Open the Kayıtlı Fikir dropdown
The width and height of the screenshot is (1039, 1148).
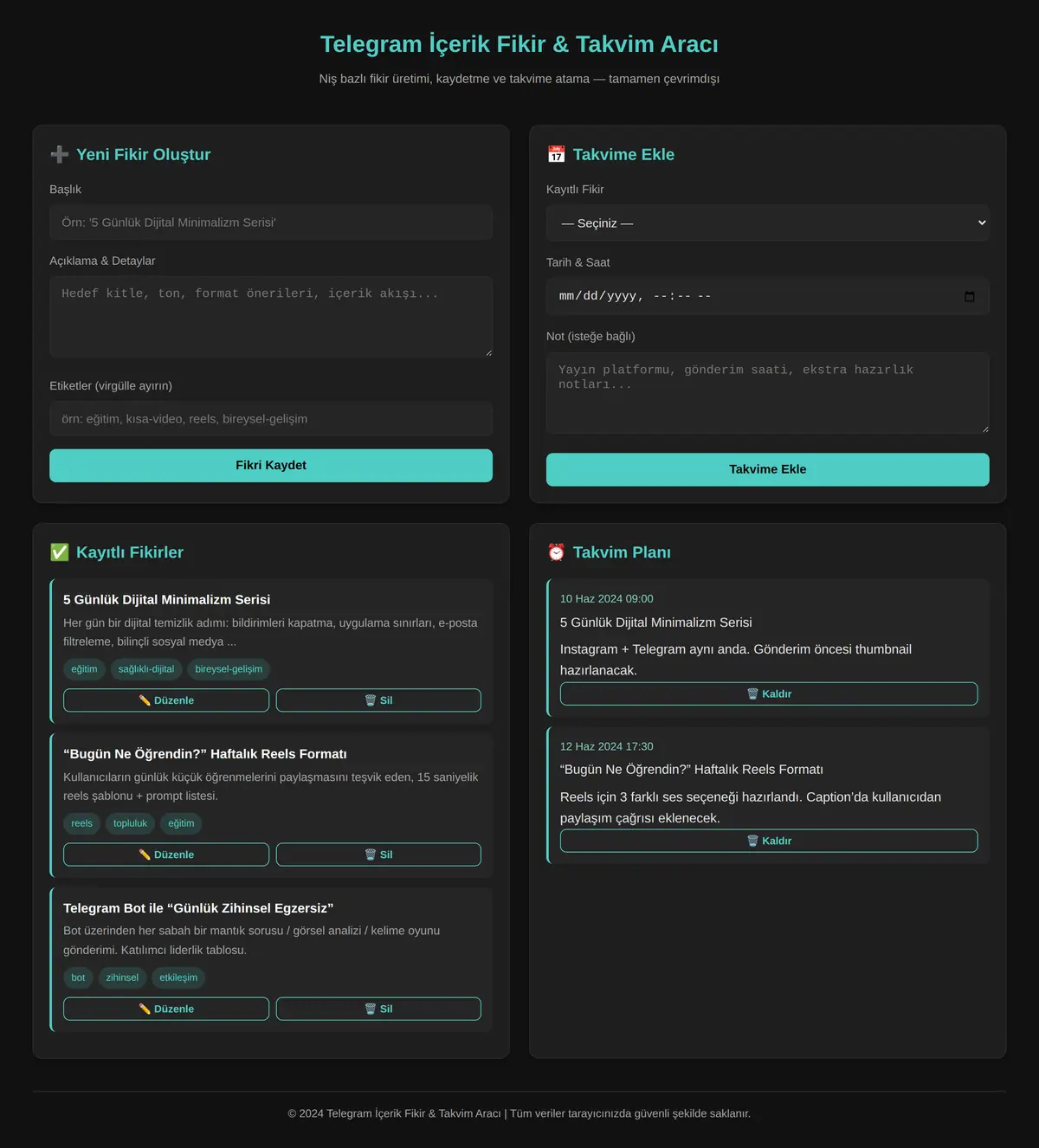point(767,223)
